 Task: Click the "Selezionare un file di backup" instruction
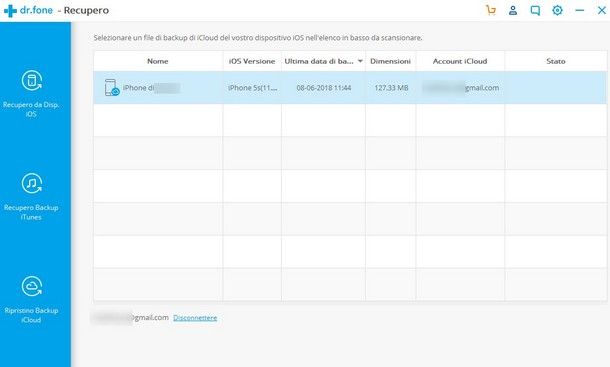click(258, 38)
